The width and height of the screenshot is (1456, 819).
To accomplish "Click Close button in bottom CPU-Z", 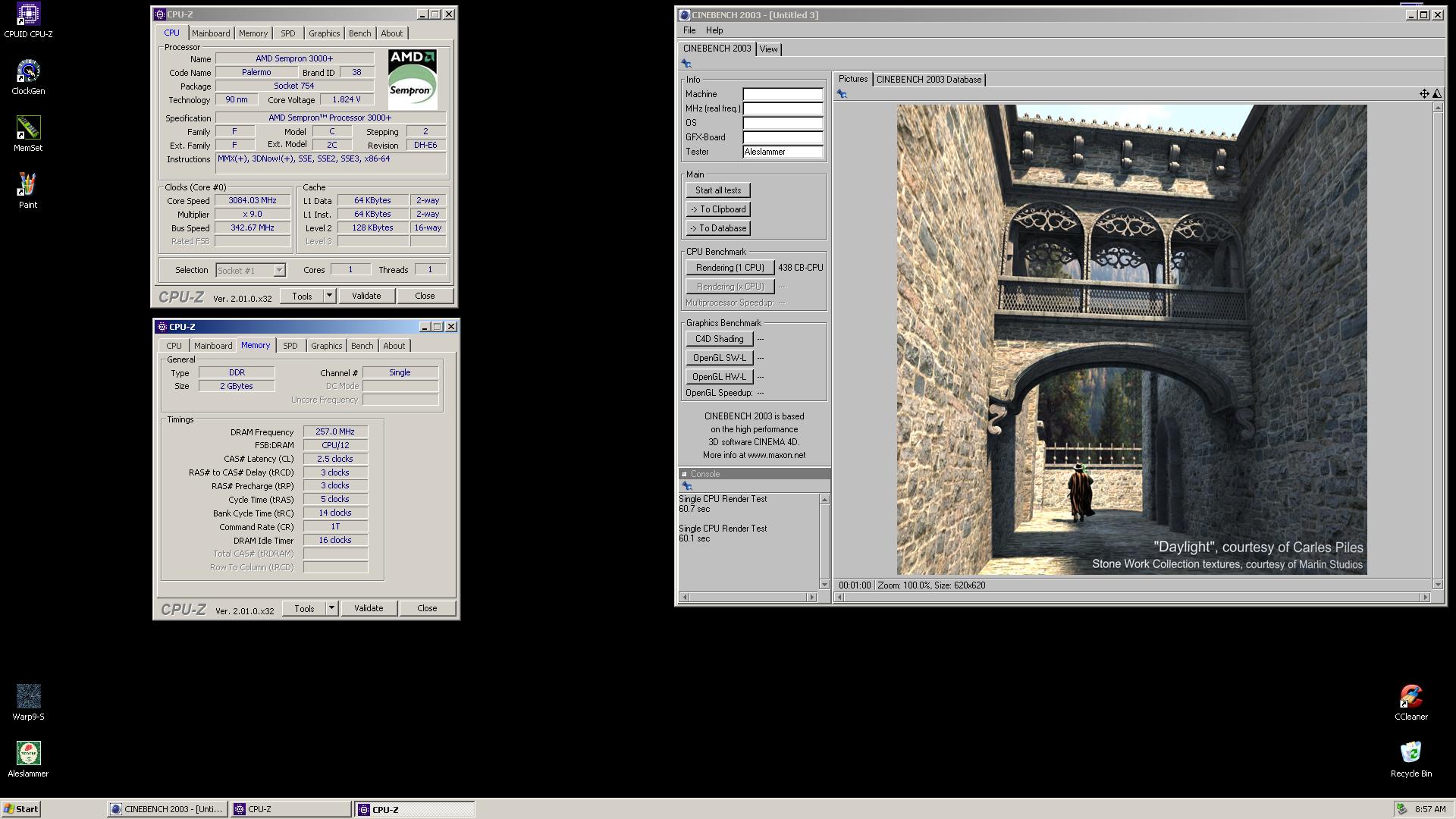I will [x=427, y=608].
